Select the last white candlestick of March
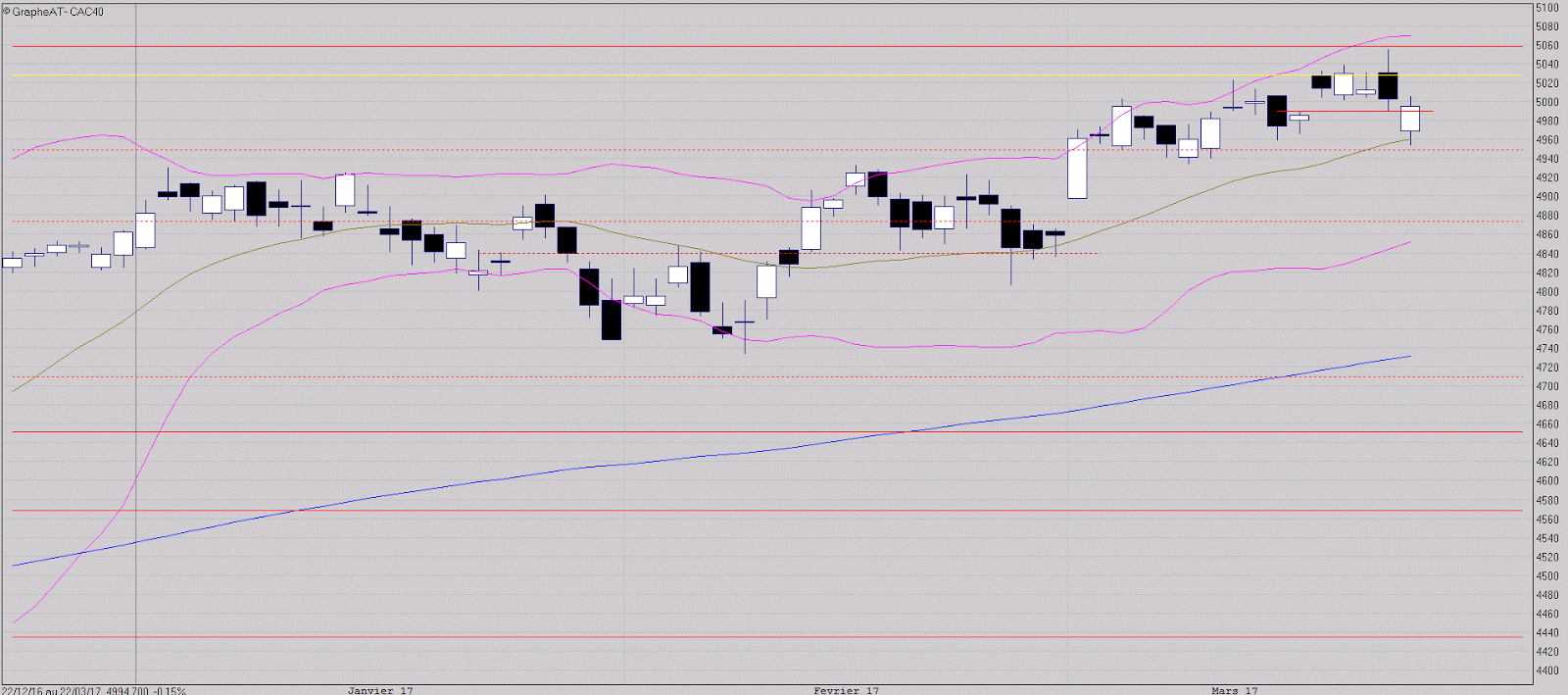Image resolution: width=1568 pixels, height=695 pixels. [x=1410, y=119]
